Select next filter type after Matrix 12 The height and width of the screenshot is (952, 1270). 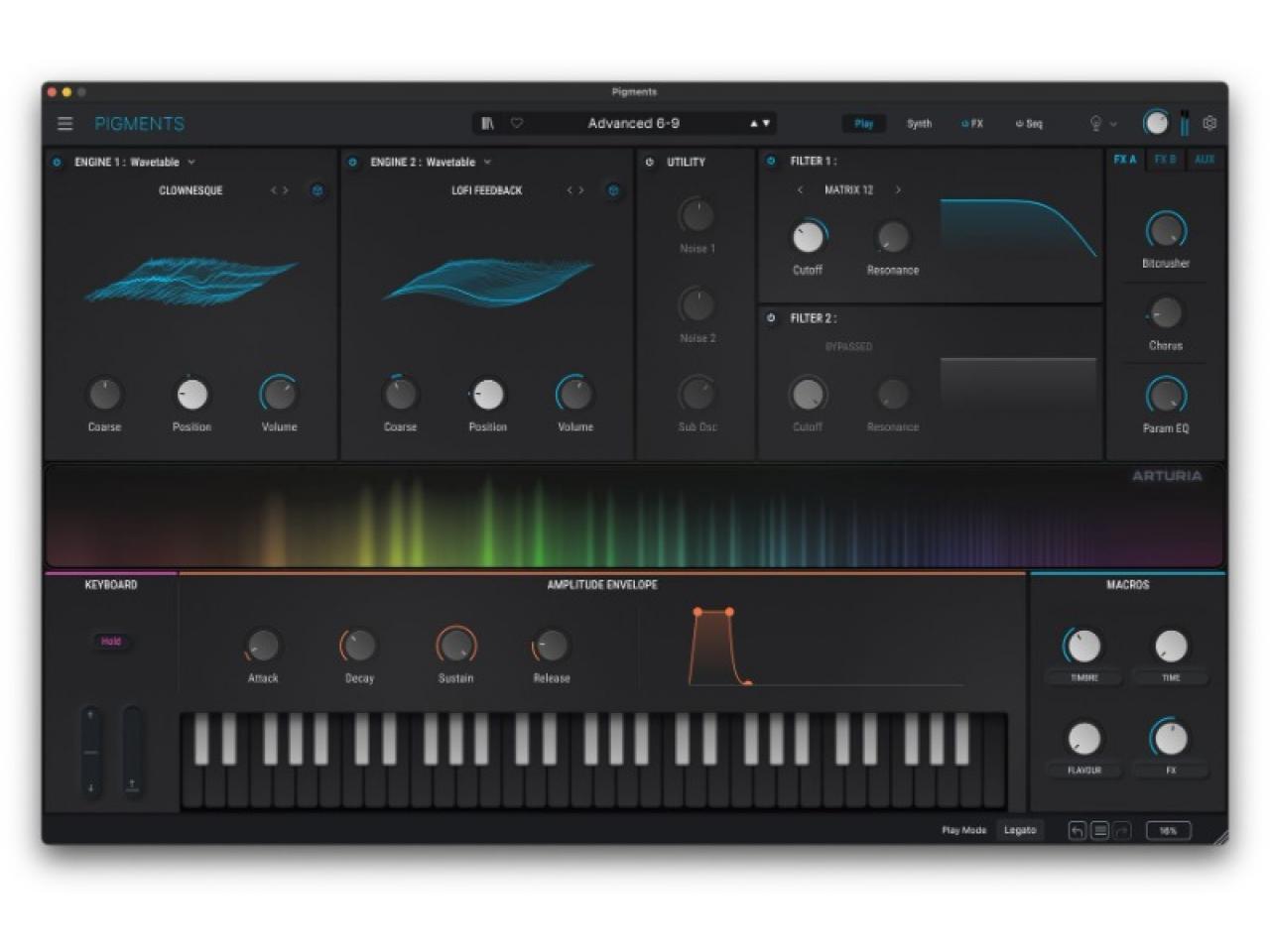click(x=898, y=189)
